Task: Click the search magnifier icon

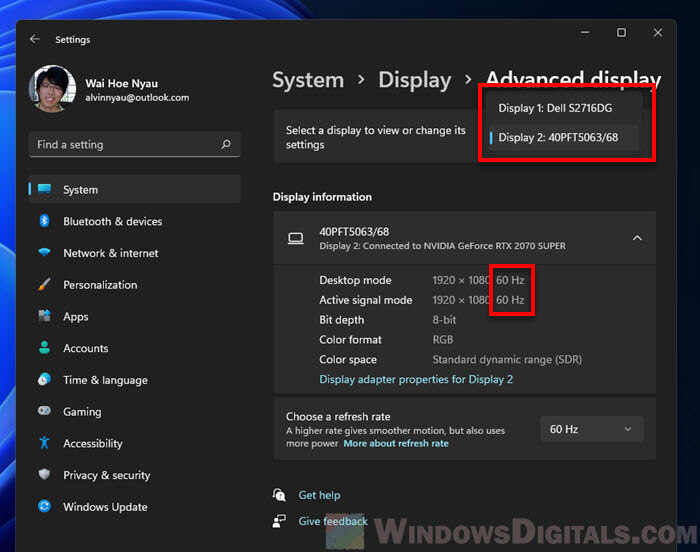Action: [x=226, y=144]
